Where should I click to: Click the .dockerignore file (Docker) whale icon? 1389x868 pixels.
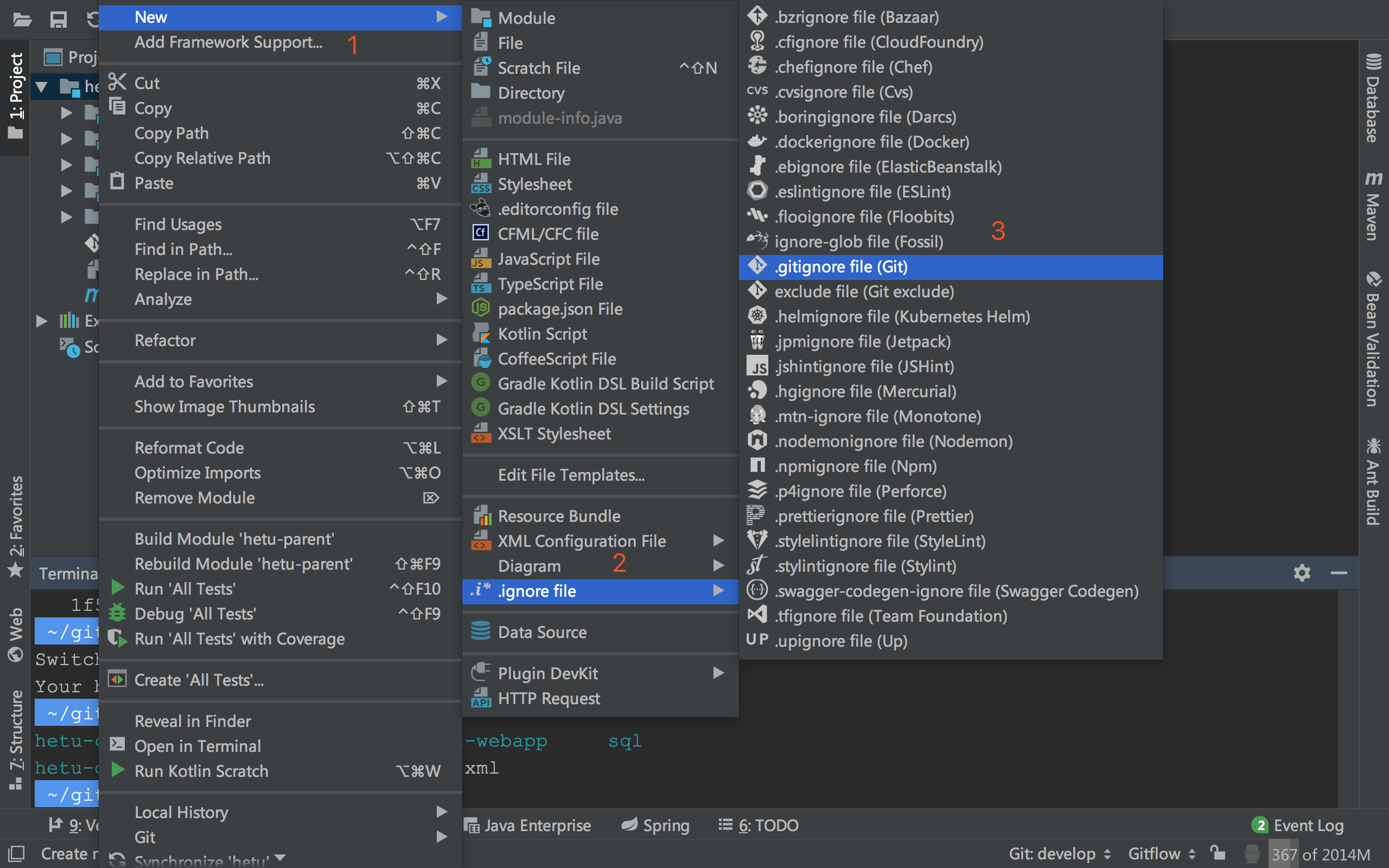(x=757, y=141)
